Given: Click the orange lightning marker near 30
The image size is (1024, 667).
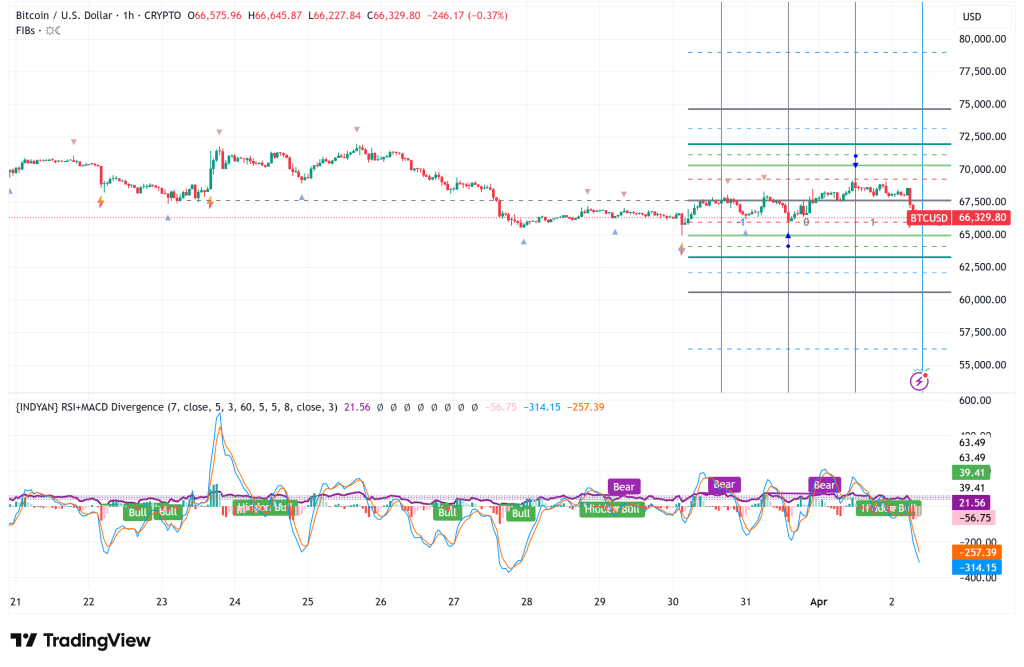Looking at the screenshot, I should [x=682, y=249].
